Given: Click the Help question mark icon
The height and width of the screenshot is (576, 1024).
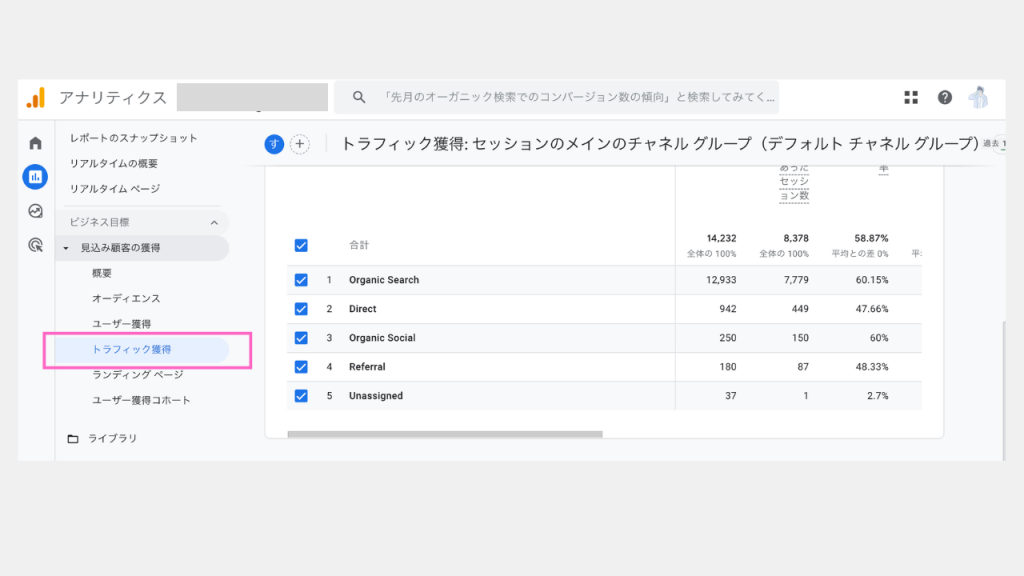Looking at the screenshot, I should [x=945, y=97].
